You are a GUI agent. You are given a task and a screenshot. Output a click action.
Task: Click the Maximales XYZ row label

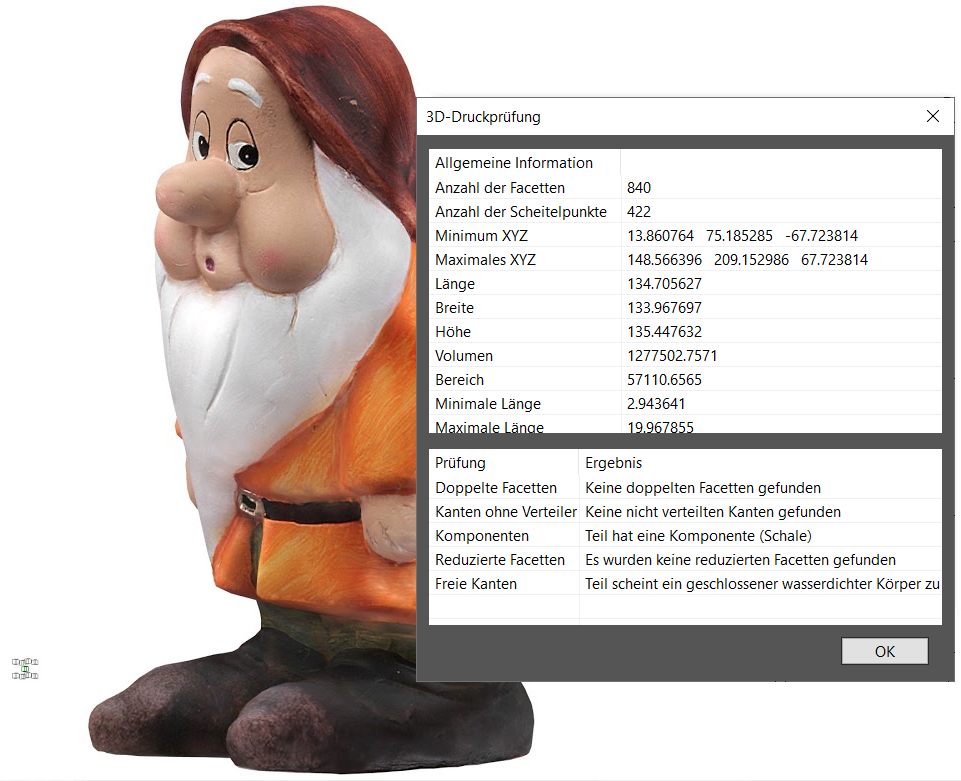[485, 259]
